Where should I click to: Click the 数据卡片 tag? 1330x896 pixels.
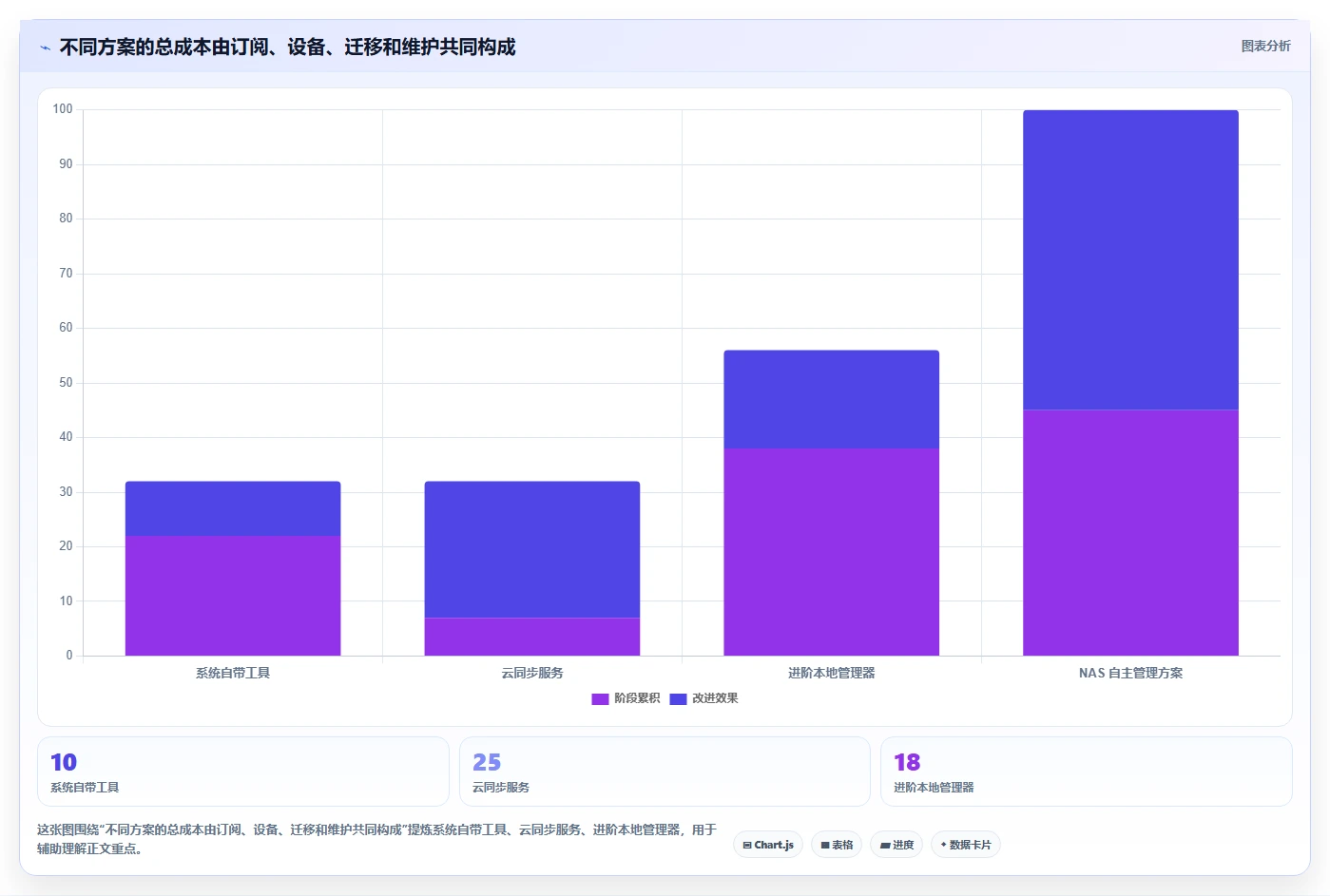coord(966,845)
